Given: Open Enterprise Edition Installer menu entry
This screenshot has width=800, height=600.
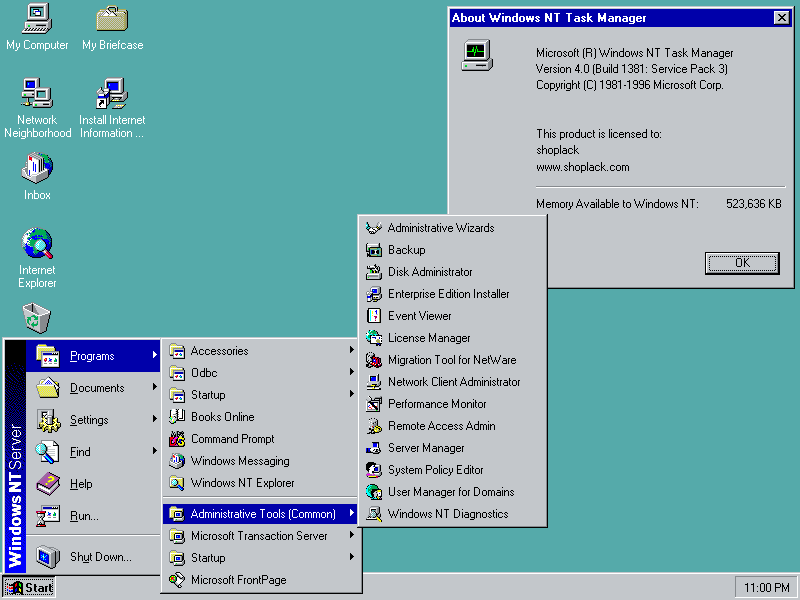Looking at the screenshot, I should tap(453, 294).
